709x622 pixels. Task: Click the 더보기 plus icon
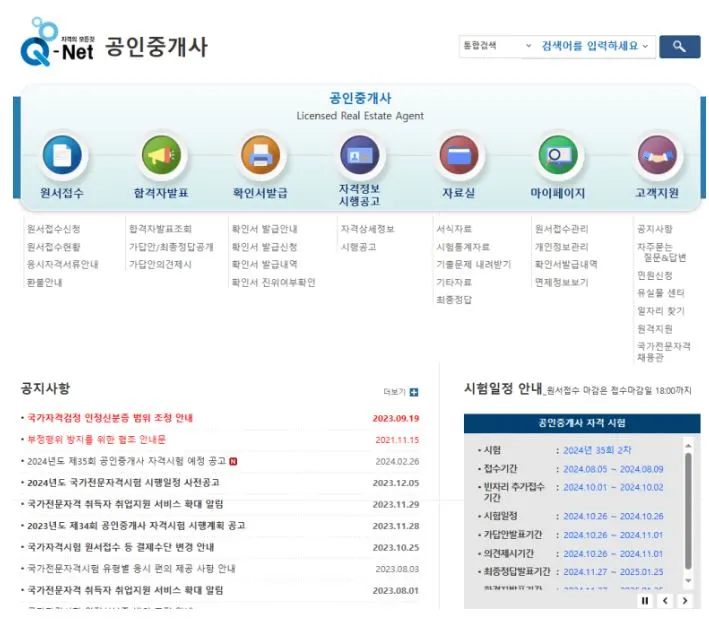tap(414, 392)
